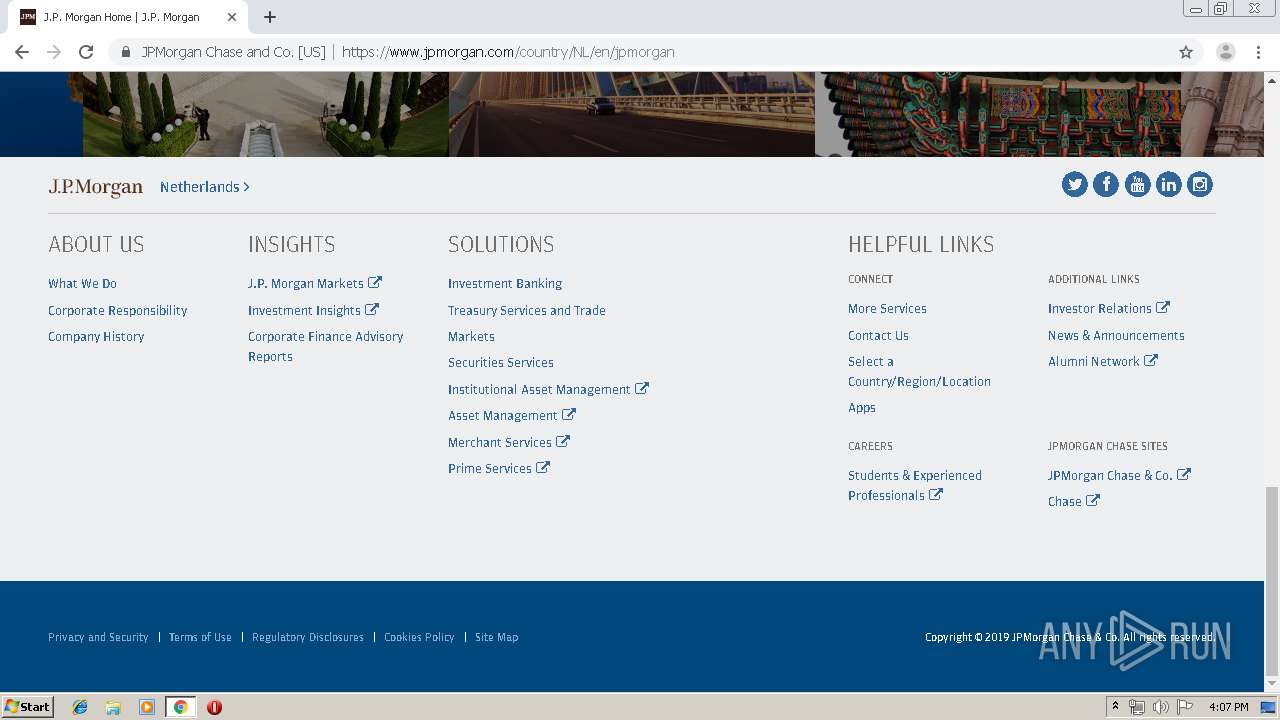
Task: Open Investor Relations external link
Action: pyautogui.click(x=1109, y=309)
